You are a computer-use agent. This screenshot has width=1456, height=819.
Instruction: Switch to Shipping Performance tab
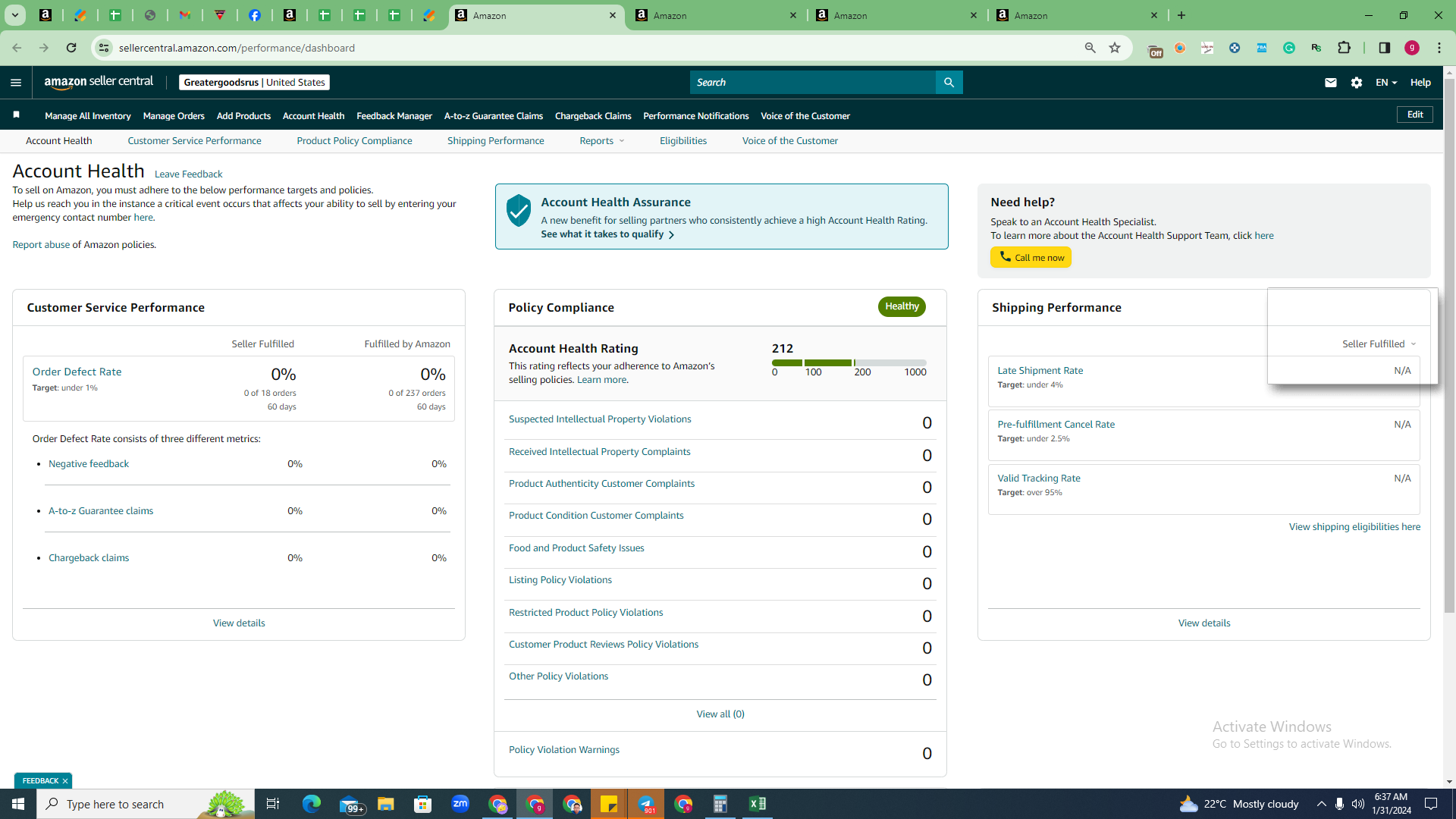(496, 141)
